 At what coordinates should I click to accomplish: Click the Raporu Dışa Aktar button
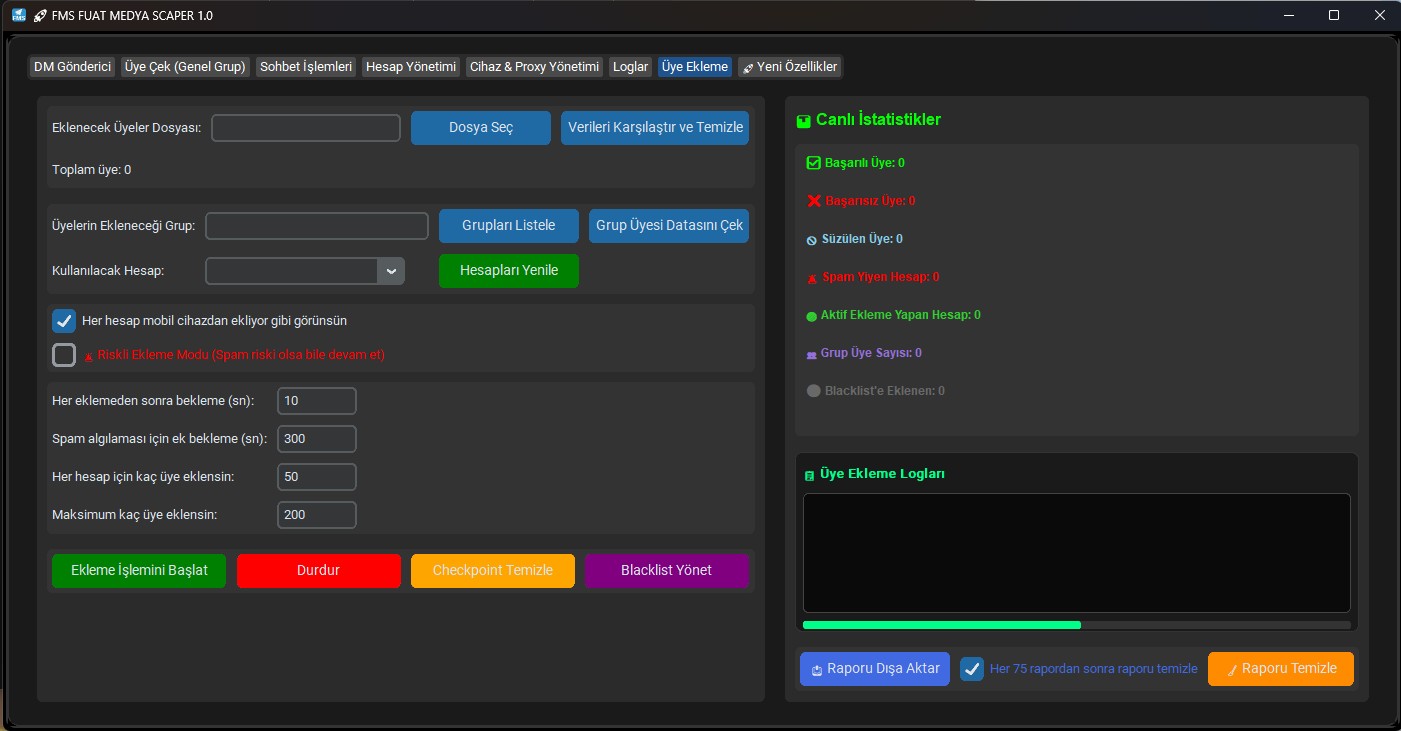point(874,669)
